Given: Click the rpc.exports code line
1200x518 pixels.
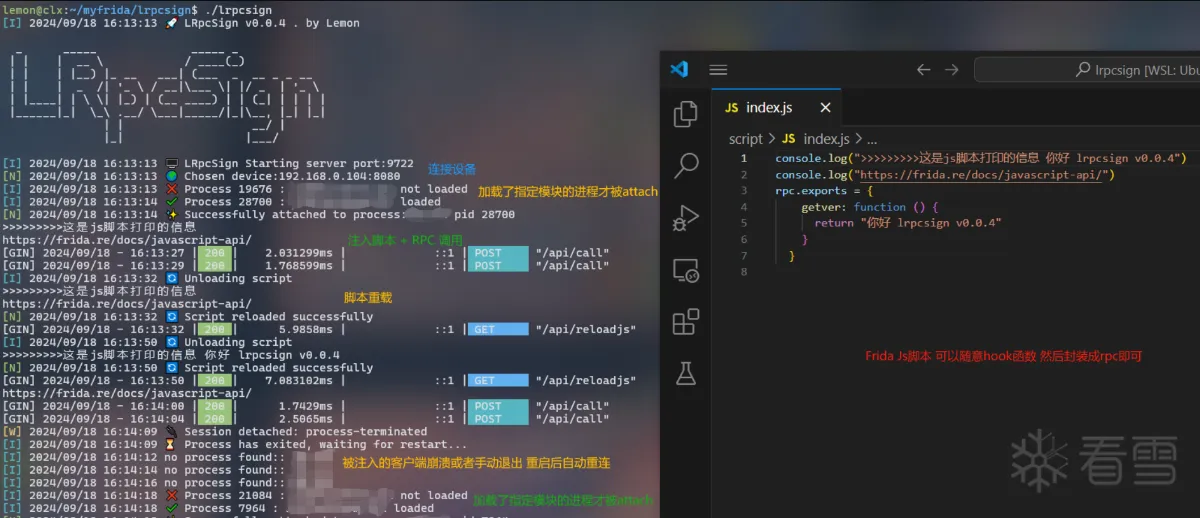Looking at the screenshot, I should 825,191.
